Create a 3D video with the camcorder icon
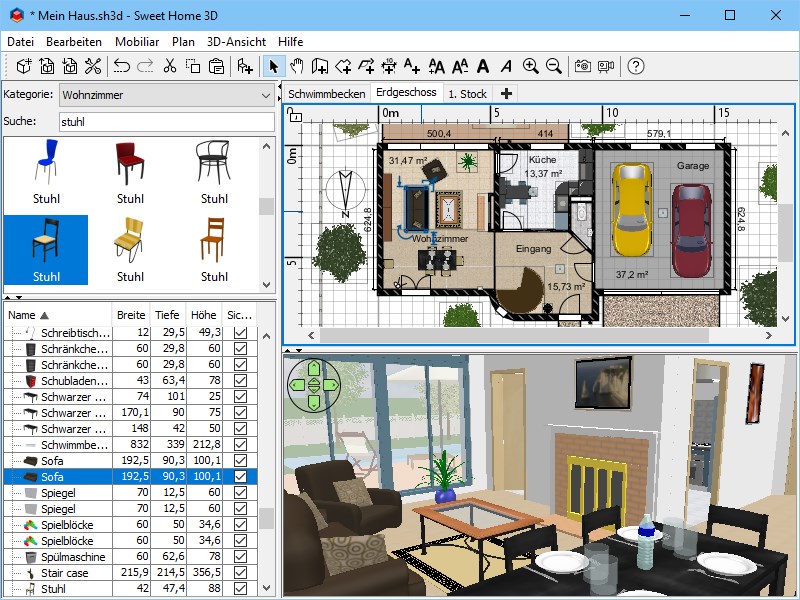Image resolution: width=800 pixels, height=600 pixels. pyautogui.click(x=606, y=66)
